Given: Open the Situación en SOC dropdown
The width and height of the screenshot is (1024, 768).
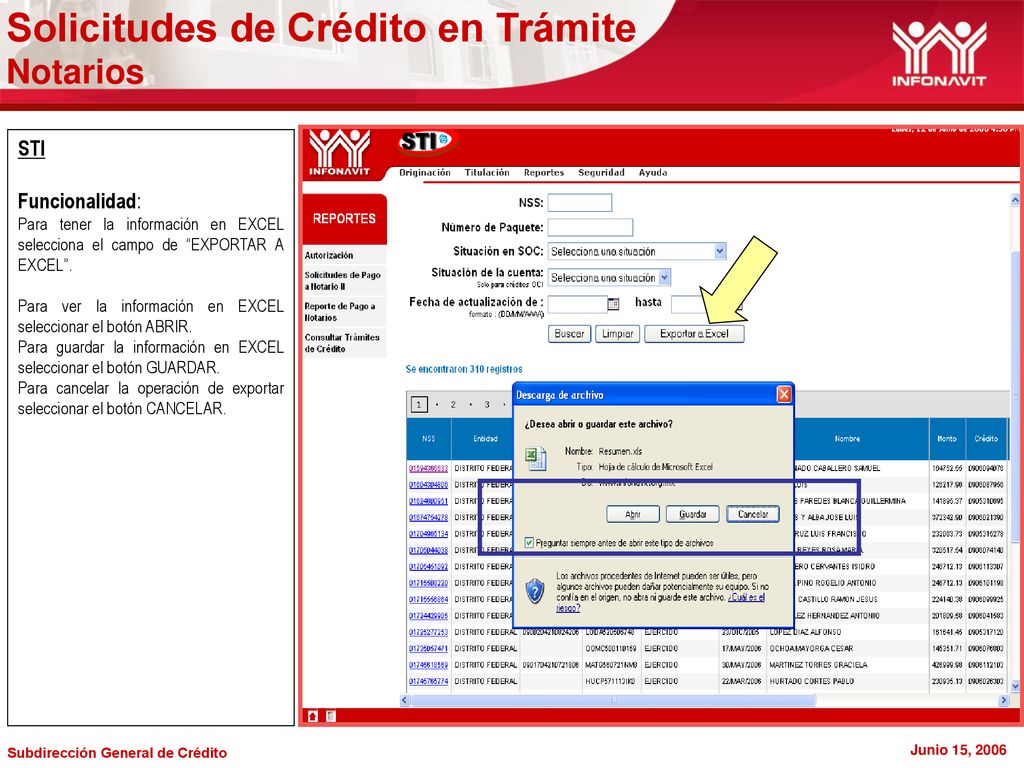Looking at the screenshot, I should point(720,251).
